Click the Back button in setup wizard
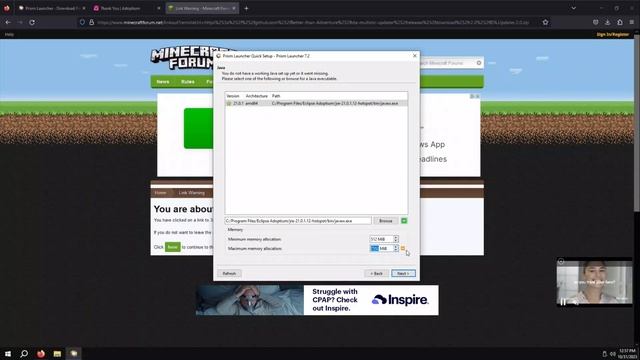640x360 pixels. 376,273
